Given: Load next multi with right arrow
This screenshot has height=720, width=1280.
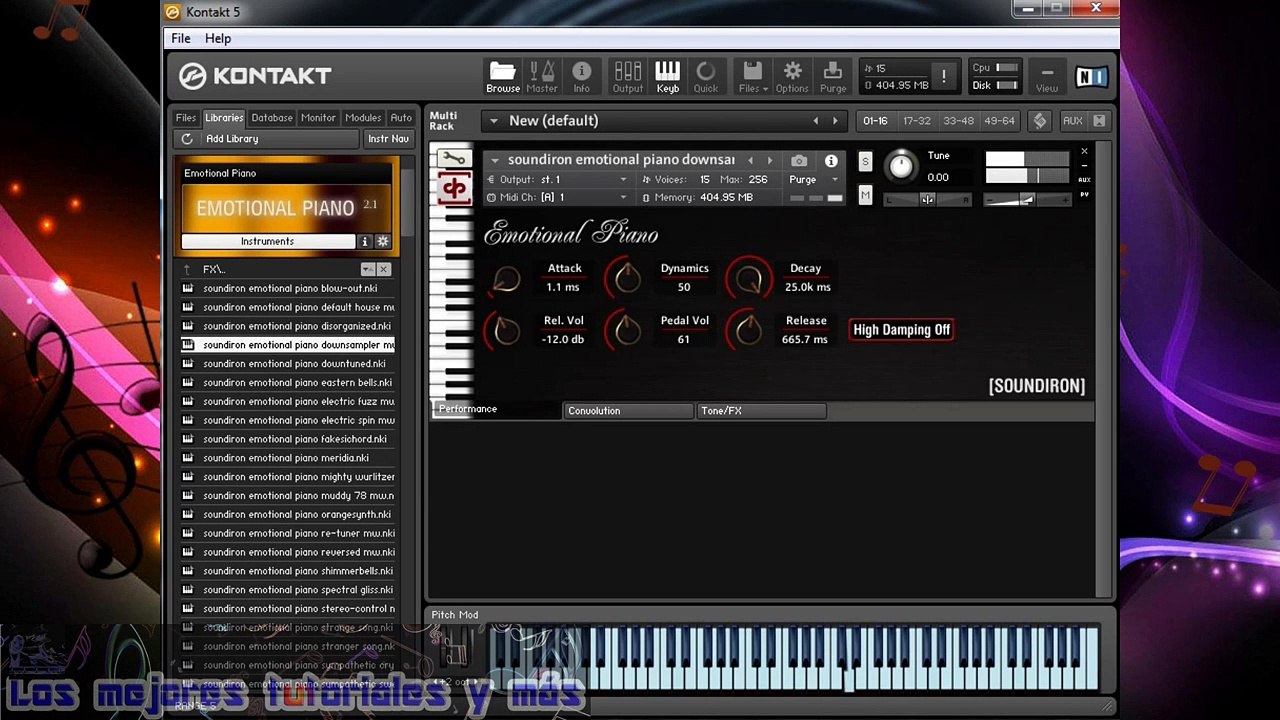Looking at the screenshot, I should tap(836, 120).
